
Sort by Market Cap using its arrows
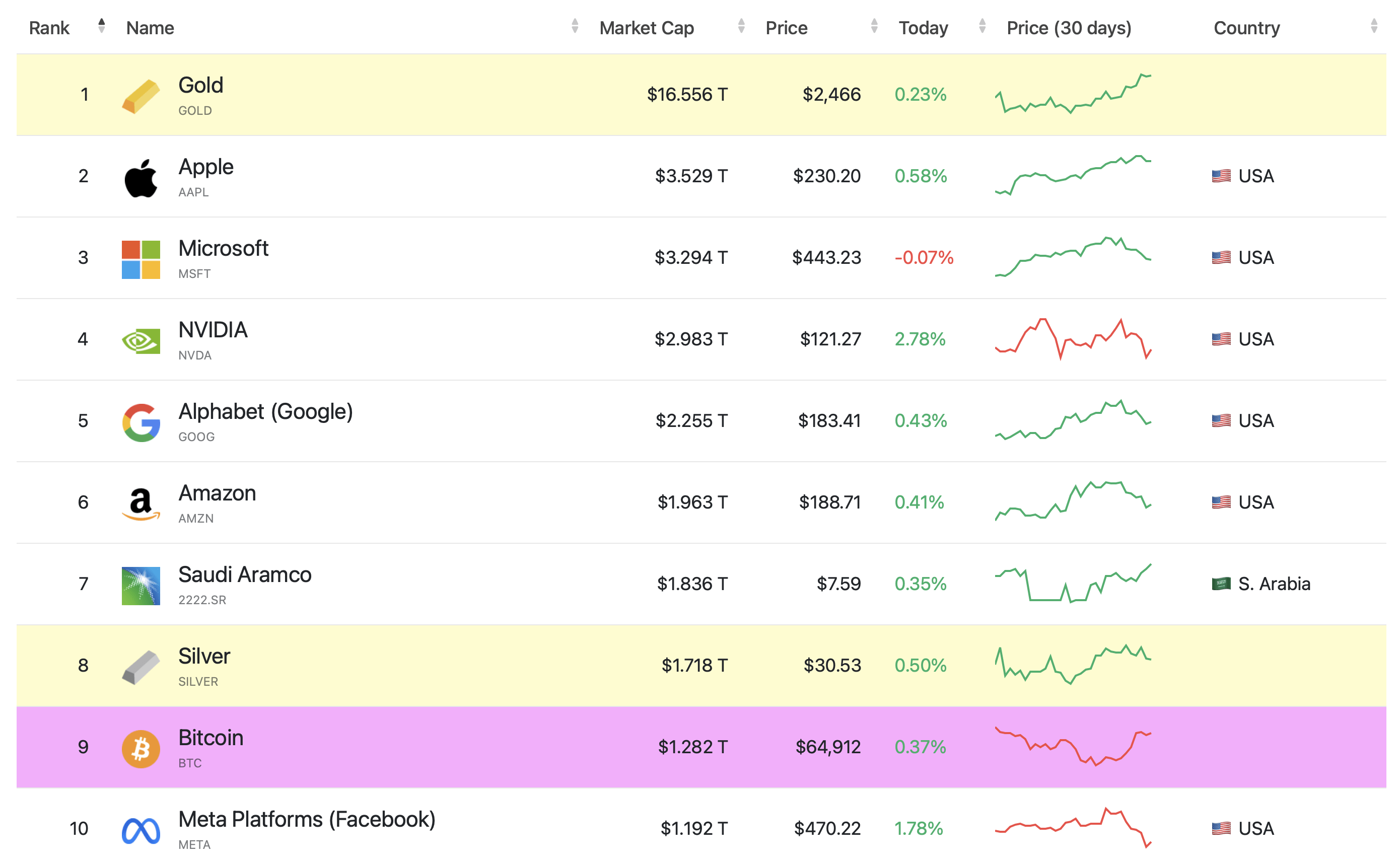pos(741,26)
